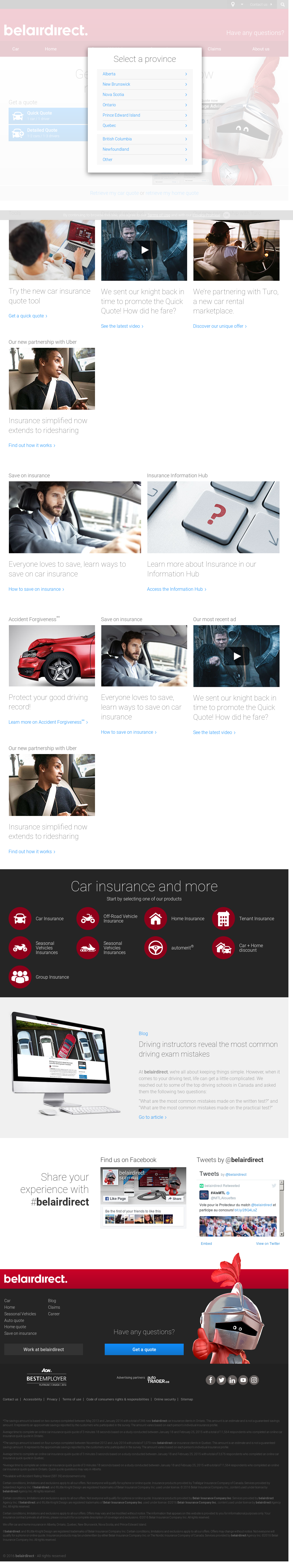293x1568 pixels.
Task: Follow the Go to article link
Action: (x=153, y=1117)
